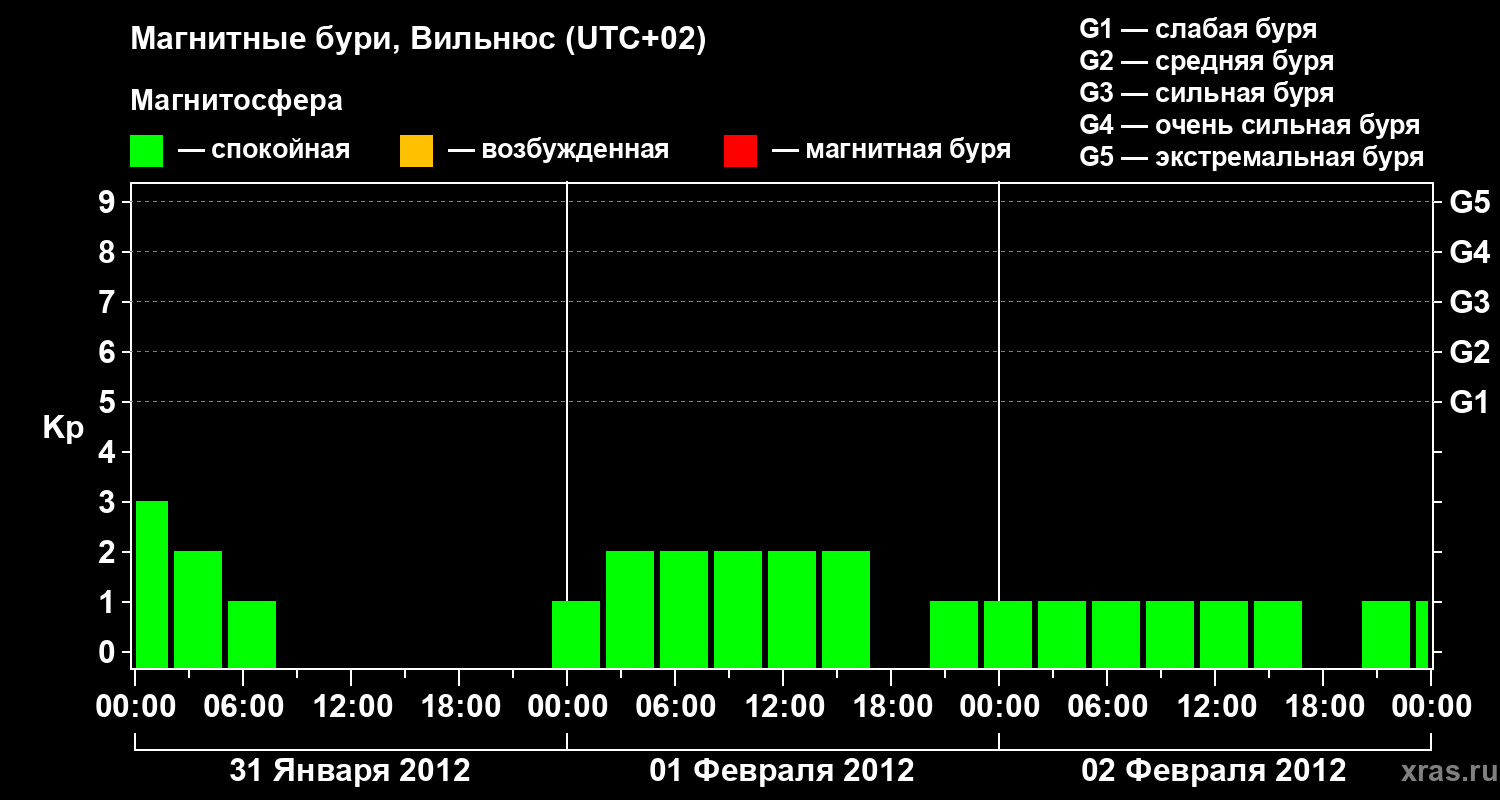
Task: Click the Kp 1 bar crossing midnight into 01 Февраля
Action: click(x=576, y=634)
